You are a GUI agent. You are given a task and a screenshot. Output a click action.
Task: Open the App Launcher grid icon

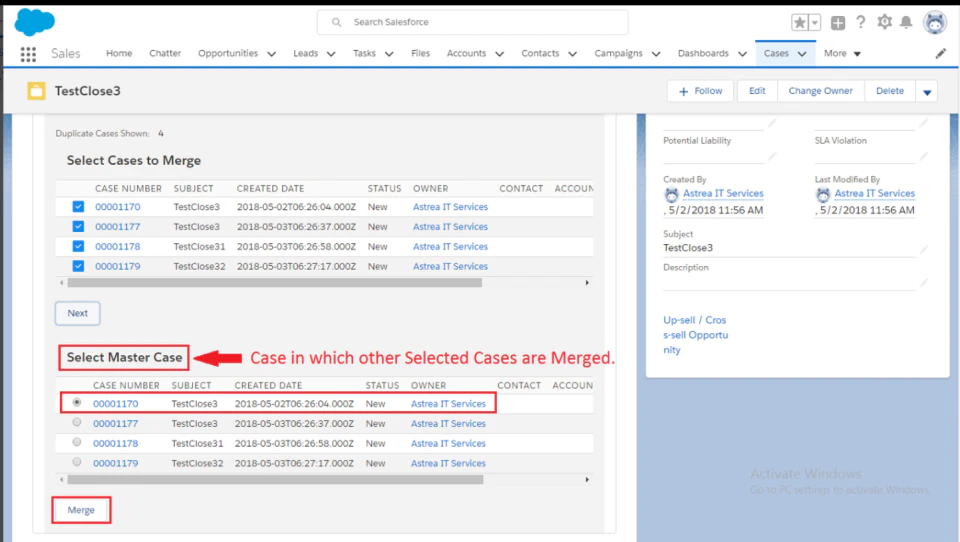click(28, 54)
